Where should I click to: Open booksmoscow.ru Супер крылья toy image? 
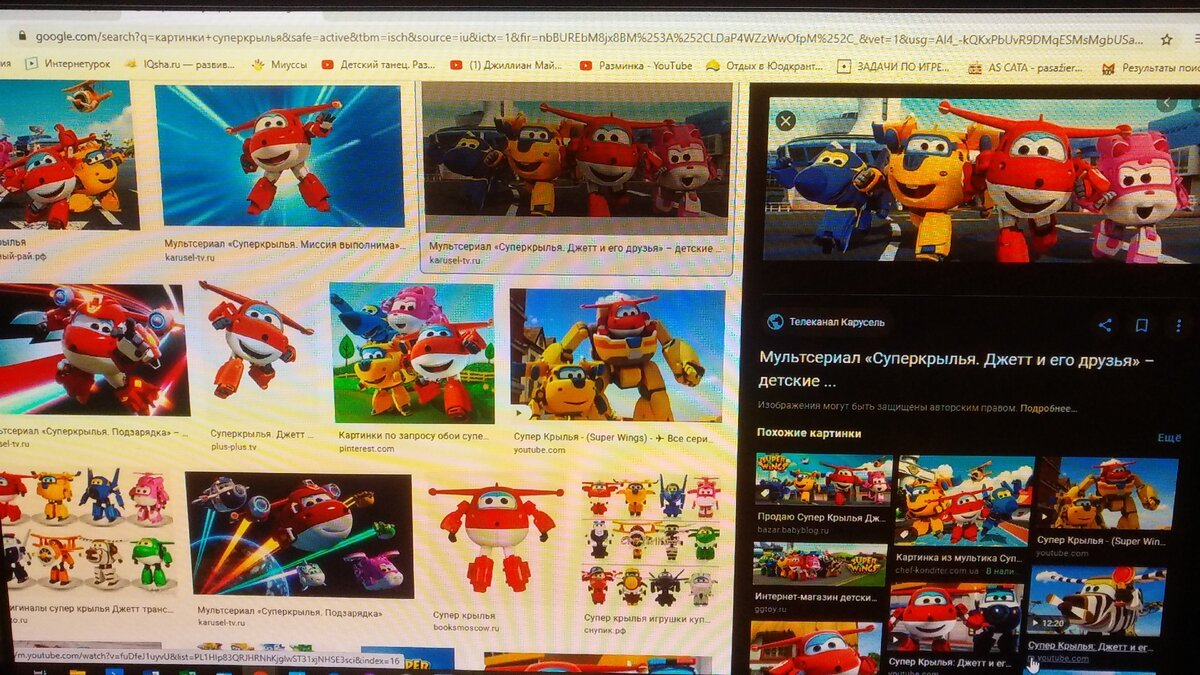[x=497, y=540]
